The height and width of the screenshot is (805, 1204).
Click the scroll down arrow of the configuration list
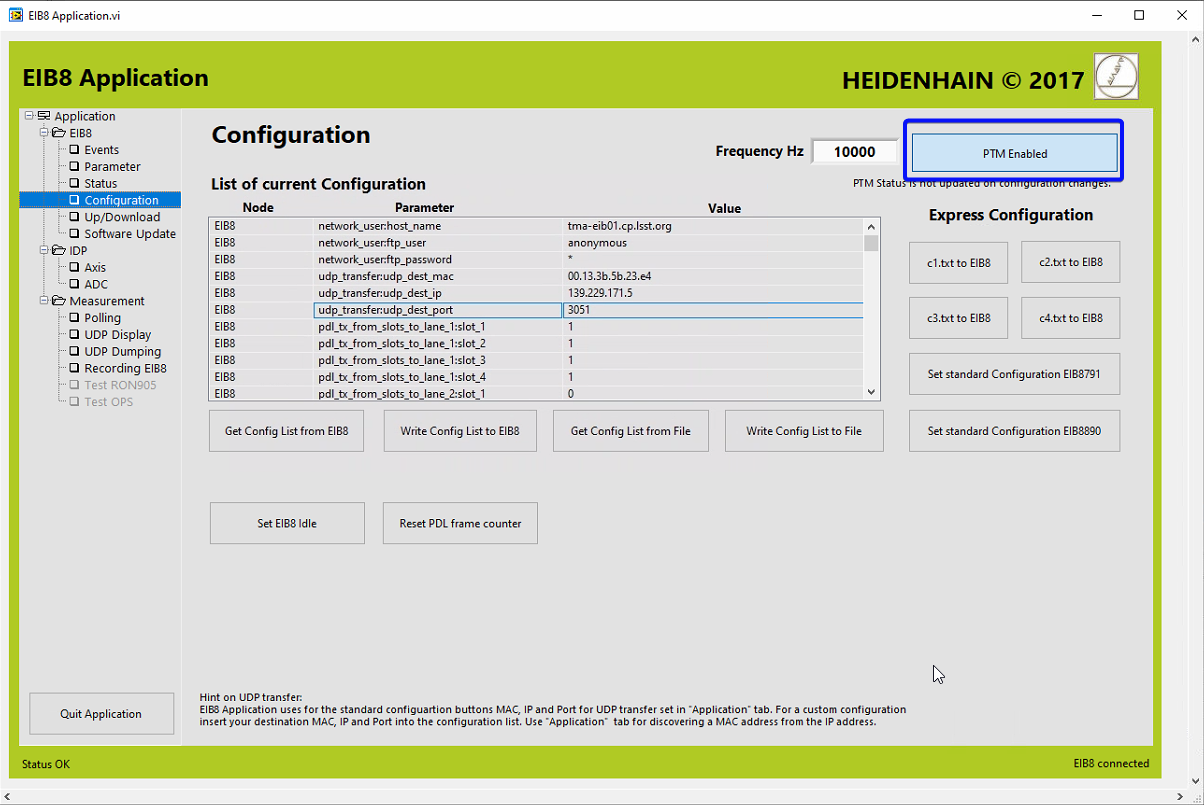coord(871,393)
